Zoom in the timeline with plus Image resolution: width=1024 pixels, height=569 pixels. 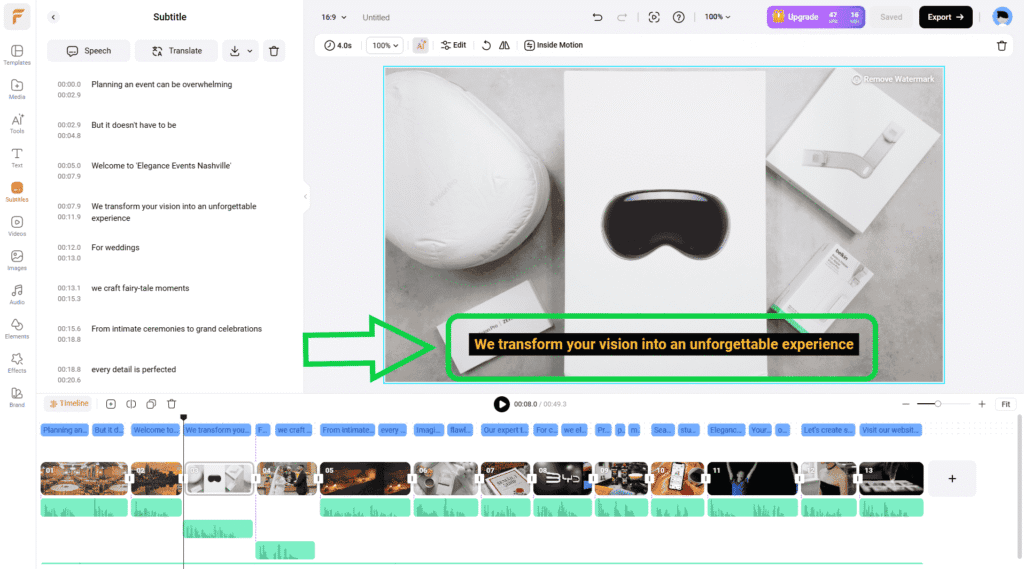[982, 404]
